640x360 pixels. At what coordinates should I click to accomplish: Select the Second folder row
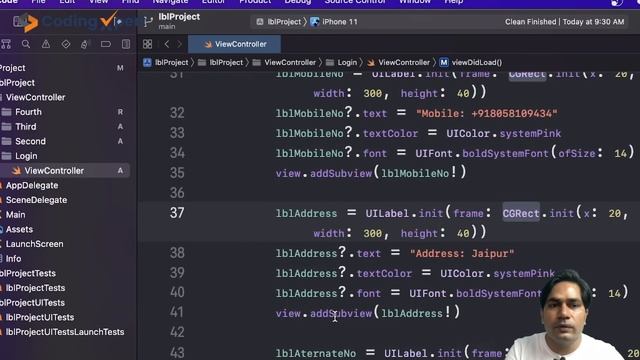[x=65, y=141]
